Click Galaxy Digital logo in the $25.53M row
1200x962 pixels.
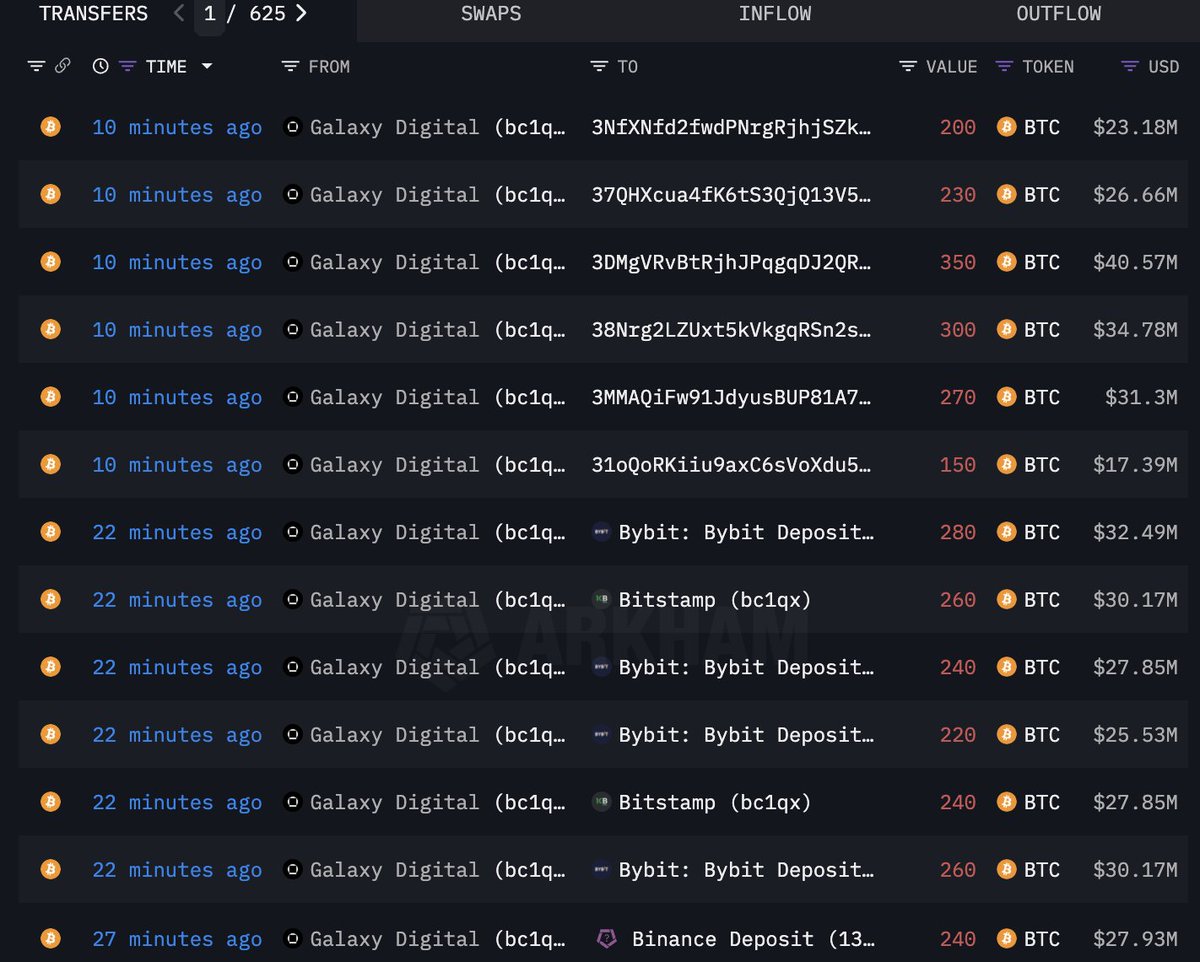(292, 734)
